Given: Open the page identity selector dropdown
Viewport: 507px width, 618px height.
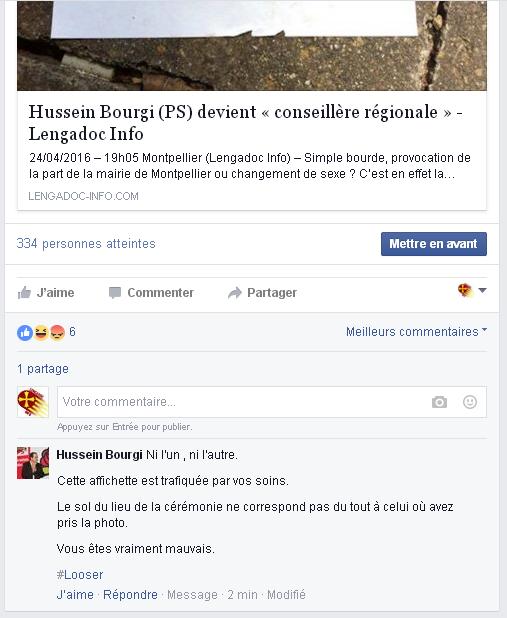Looking at the screenshot, I should coord(472,291).
